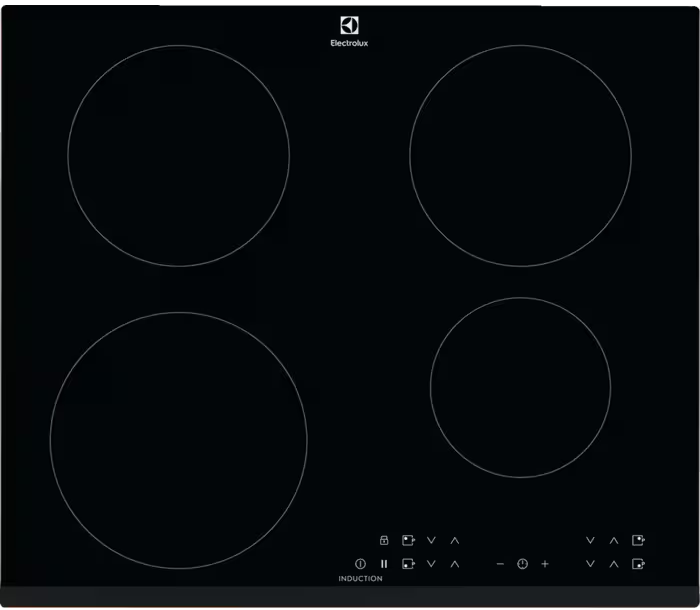Click the Electrolux logo emblem

(349, 25)
